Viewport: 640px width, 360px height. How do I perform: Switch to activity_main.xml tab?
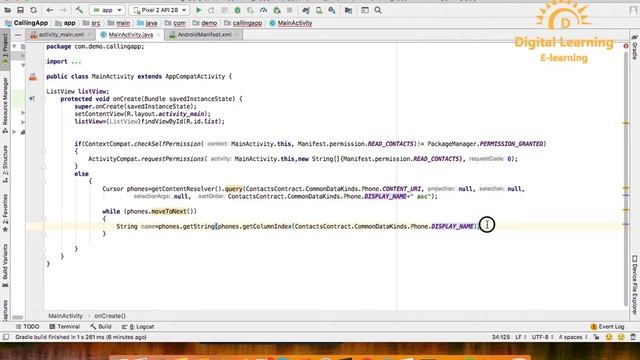[61, 35]
